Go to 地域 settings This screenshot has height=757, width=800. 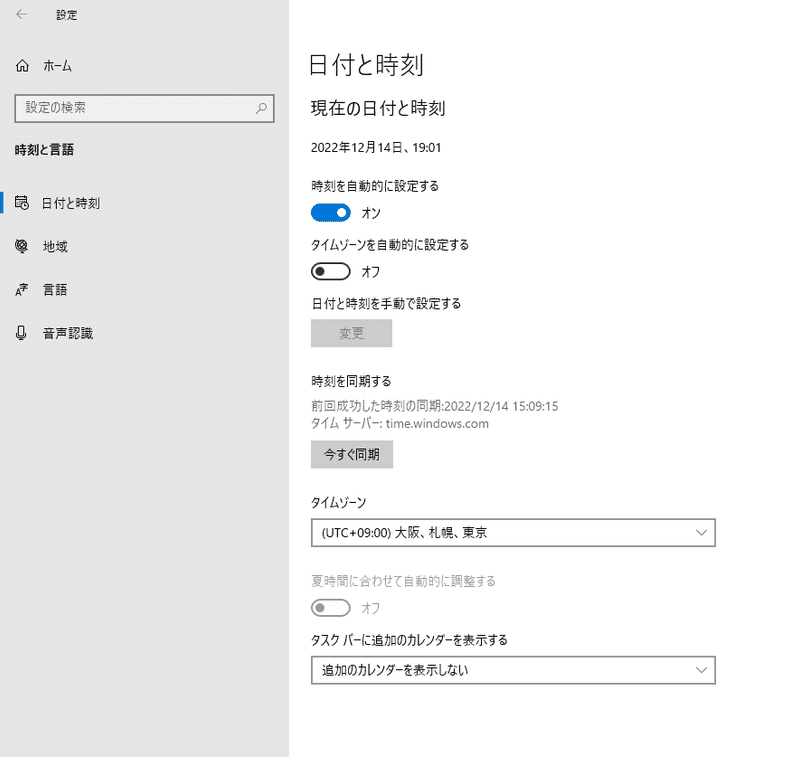[55, 246]
